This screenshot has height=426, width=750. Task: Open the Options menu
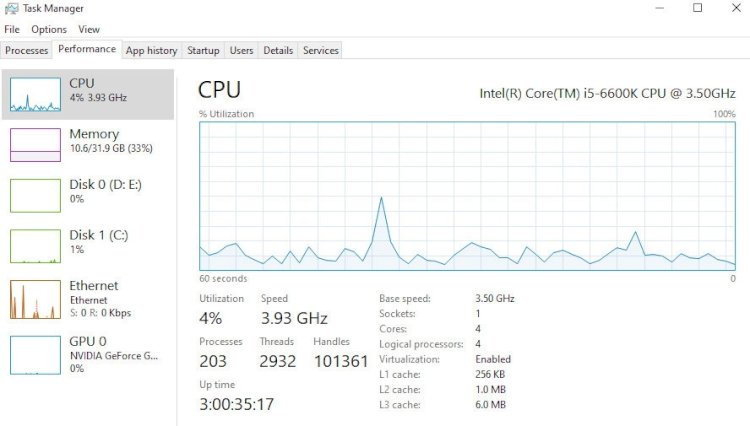pyautogui.click(x=49, y=29)
